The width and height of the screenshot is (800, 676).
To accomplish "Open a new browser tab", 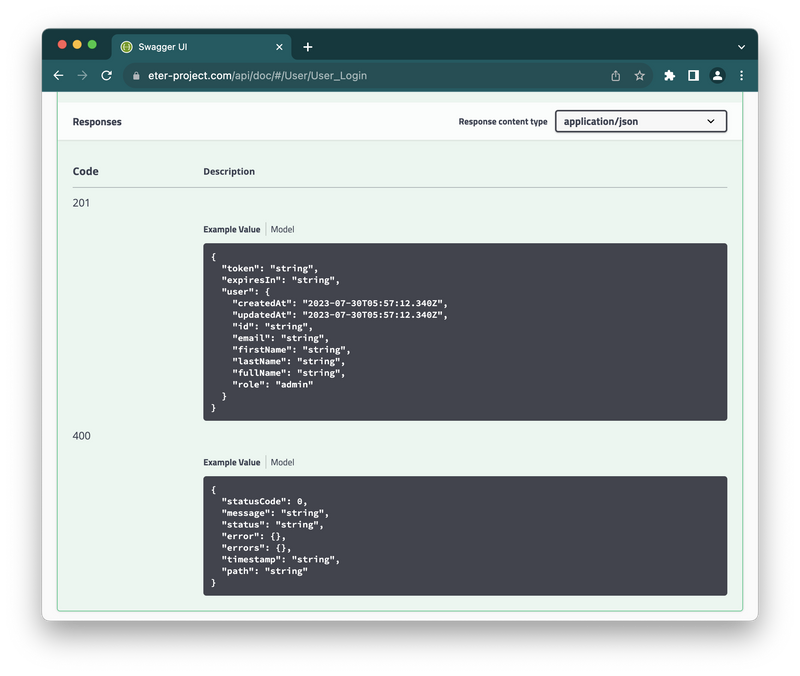I will 308,47.
